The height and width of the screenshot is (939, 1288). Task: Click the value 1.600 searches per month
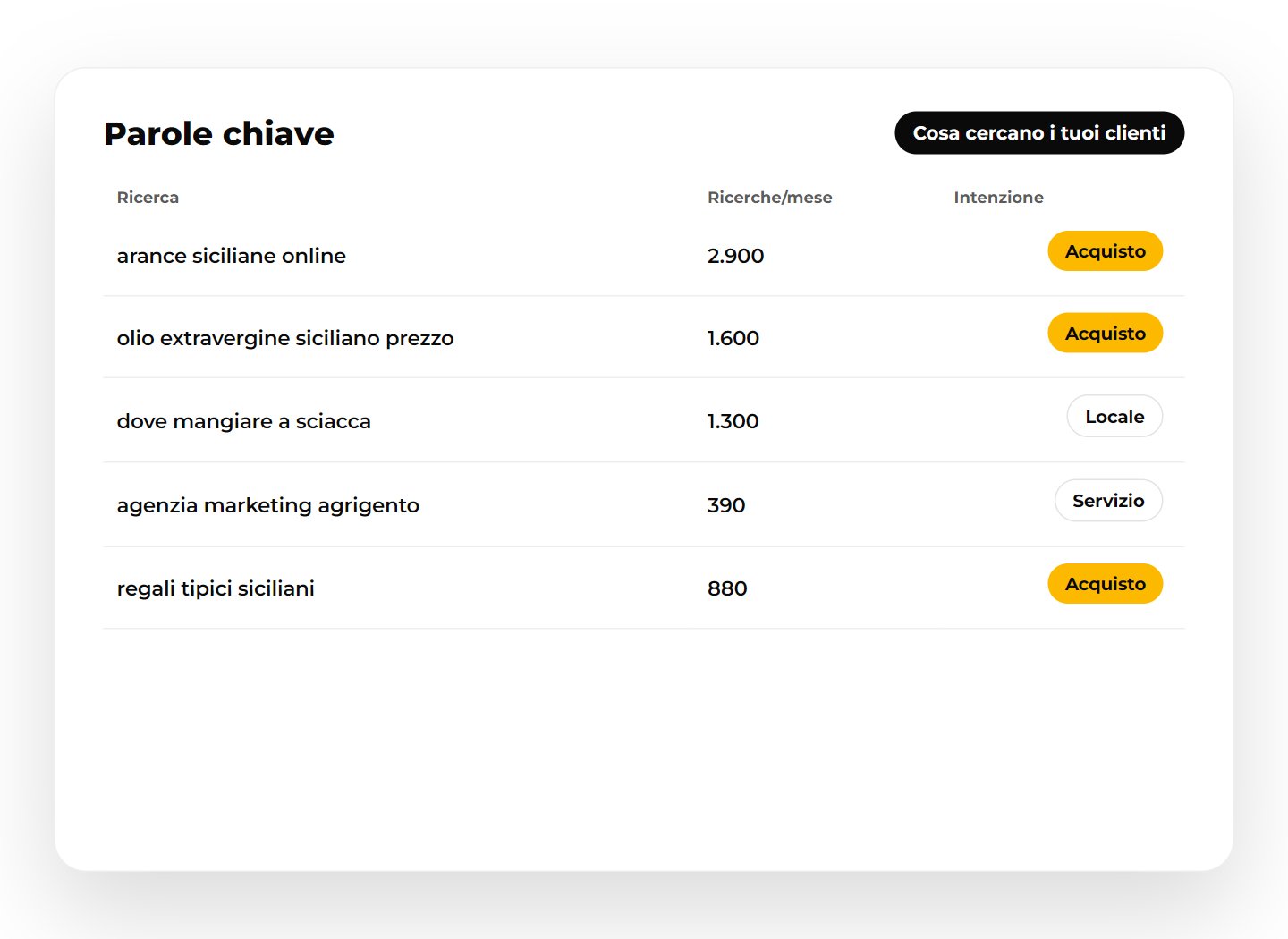733,338
